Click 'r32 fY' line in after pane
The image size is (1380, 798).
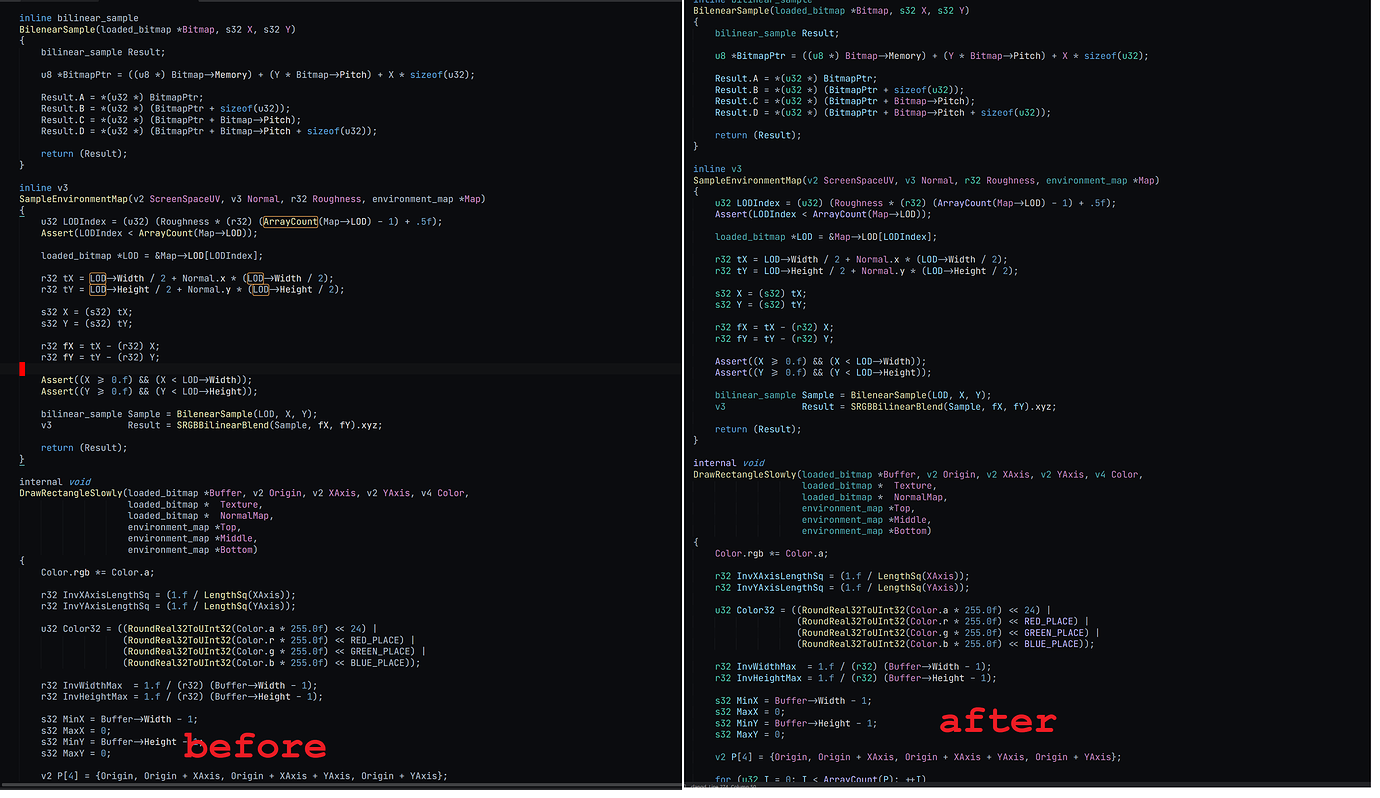coord(774,339)
